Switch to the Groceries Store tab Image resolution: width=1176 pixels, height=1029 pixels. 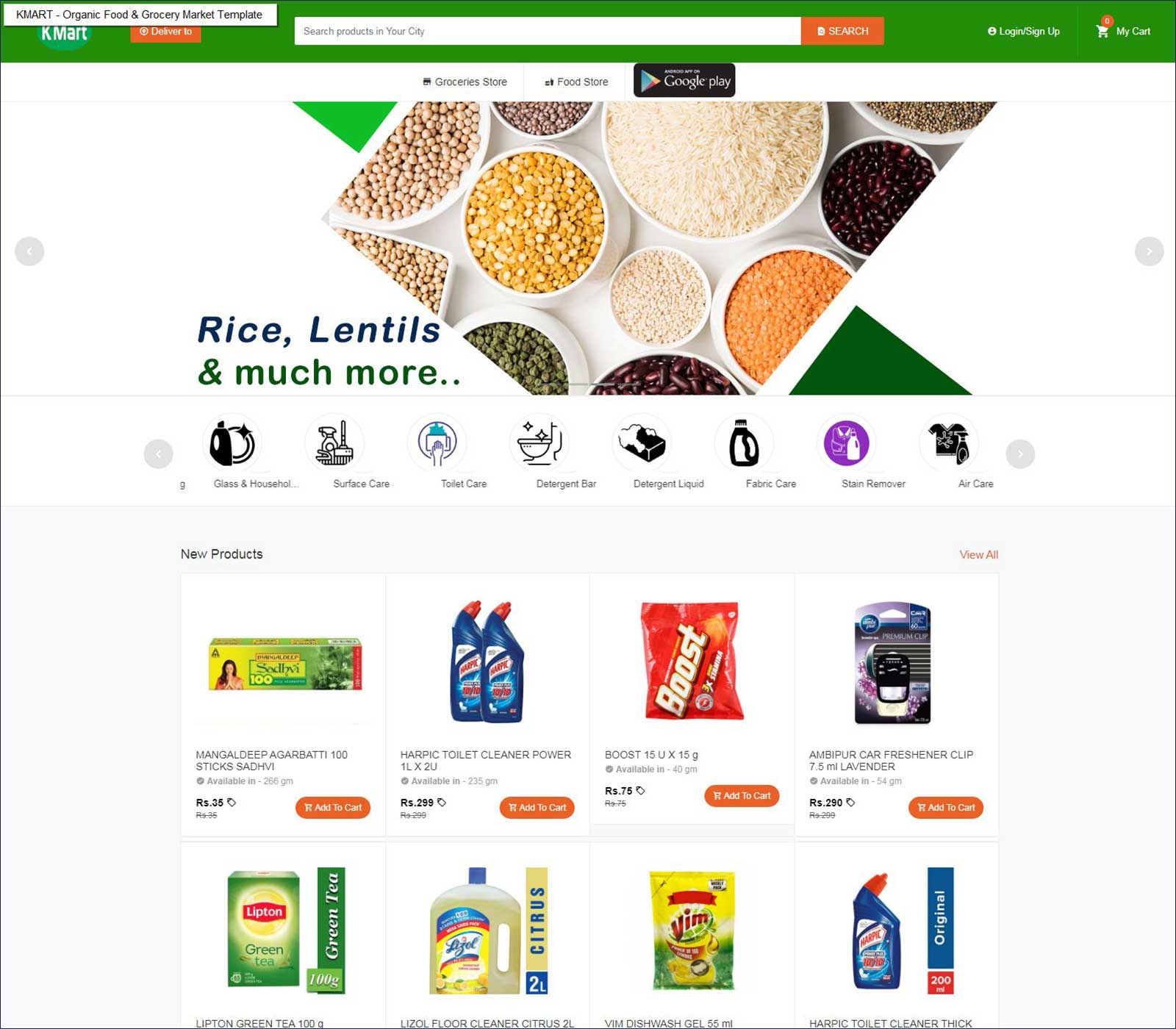point(465,82)
